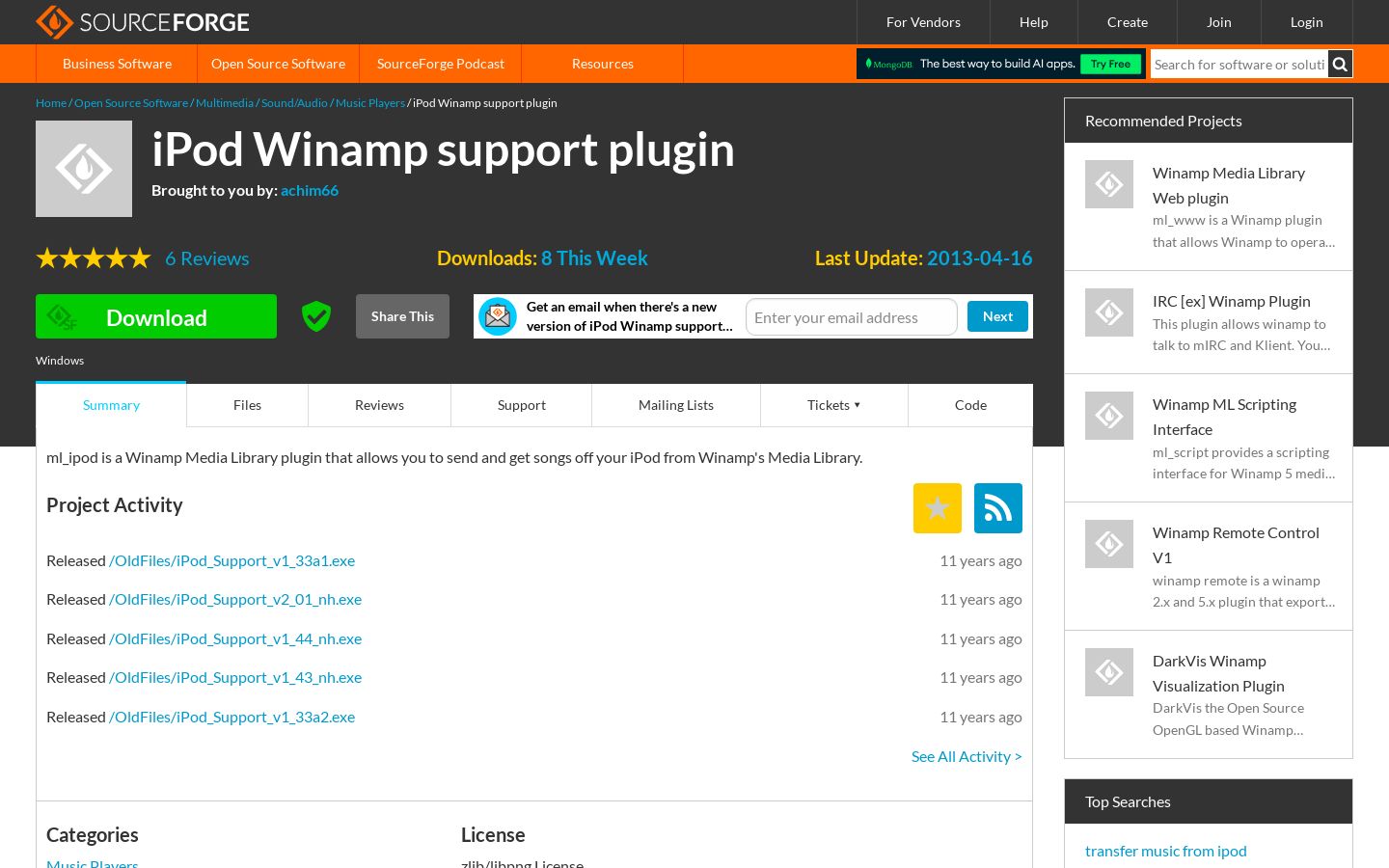The image size is (1389, 868).
Task: Click the MongoDB Try Free ad button
Action: 1110,64
